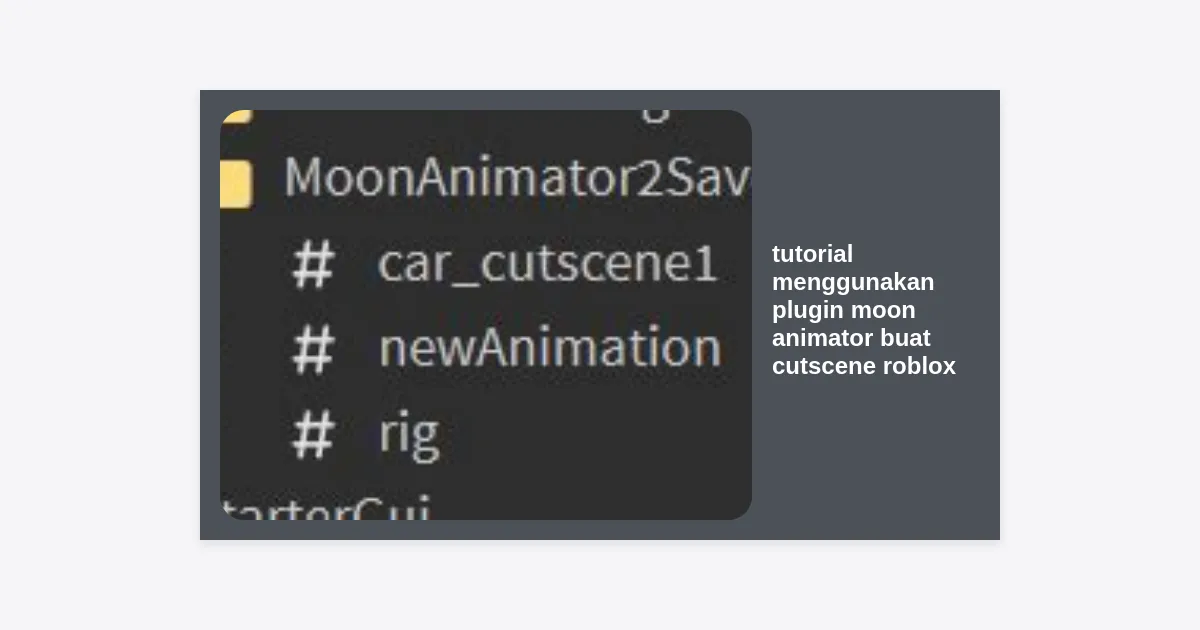1200x630 pixels.
Task: Select the MoonAnimator2Sav folder label
Action: 516,178
